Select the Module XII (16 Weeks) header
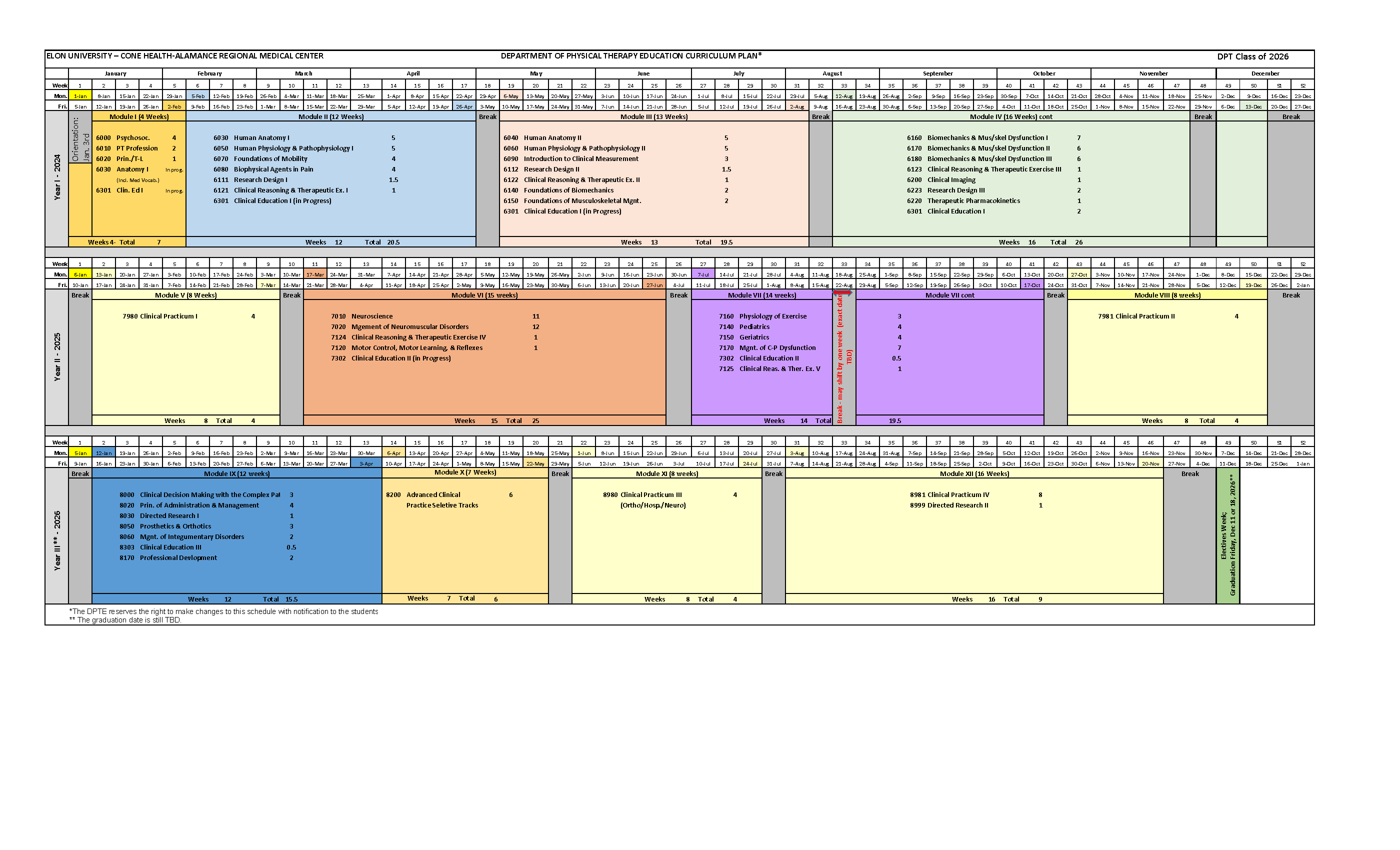1400x850 pixels. point(974,473)
